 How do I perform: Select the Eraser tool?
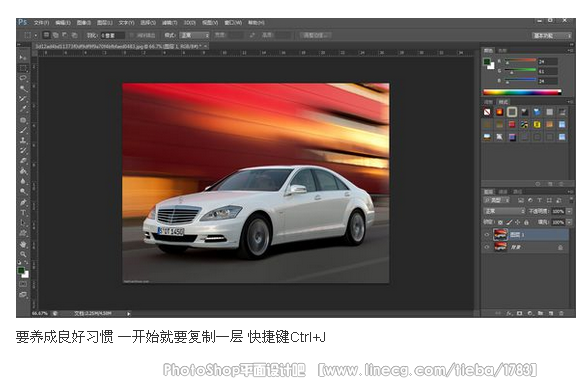point(23,161)
